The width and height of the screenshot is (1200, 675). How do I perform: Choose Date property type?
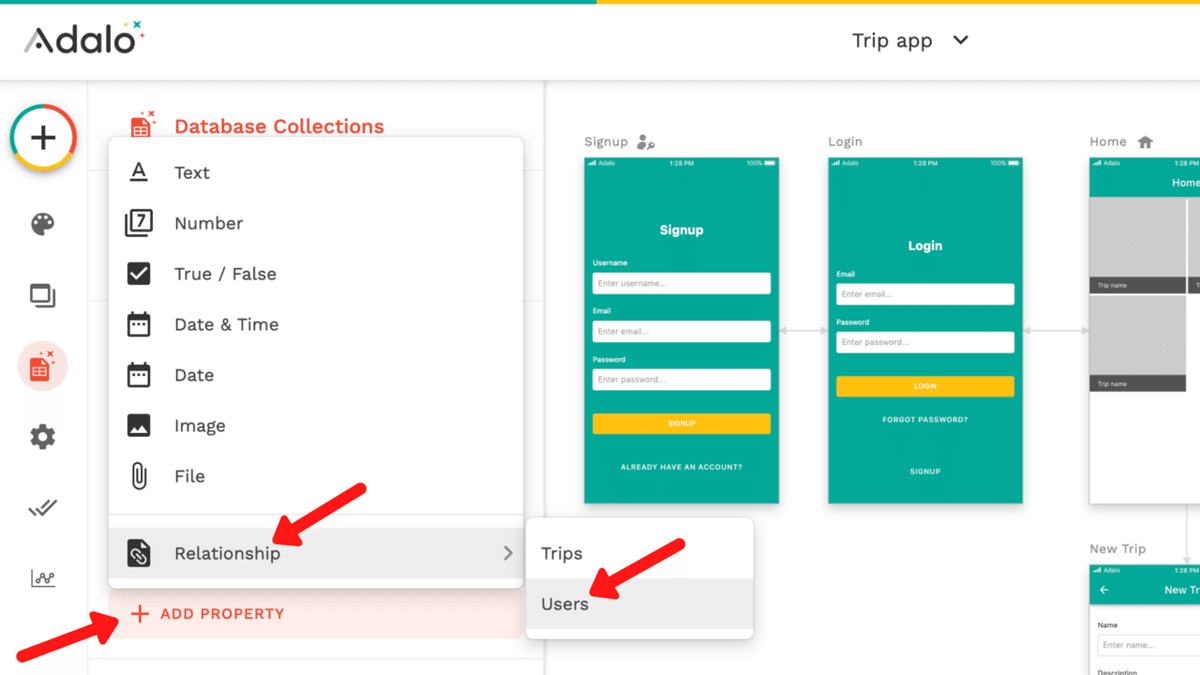(316, 375)
